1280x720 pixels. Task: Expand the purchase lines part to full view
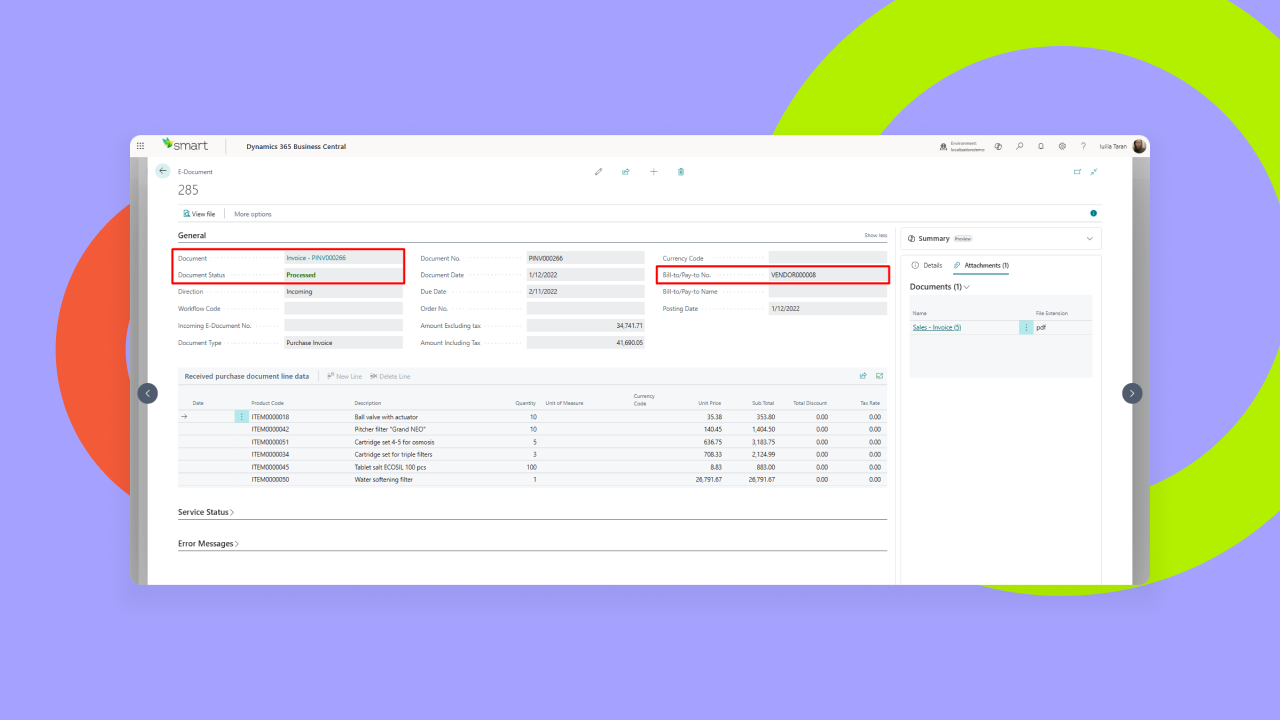[x=880, y=376]
